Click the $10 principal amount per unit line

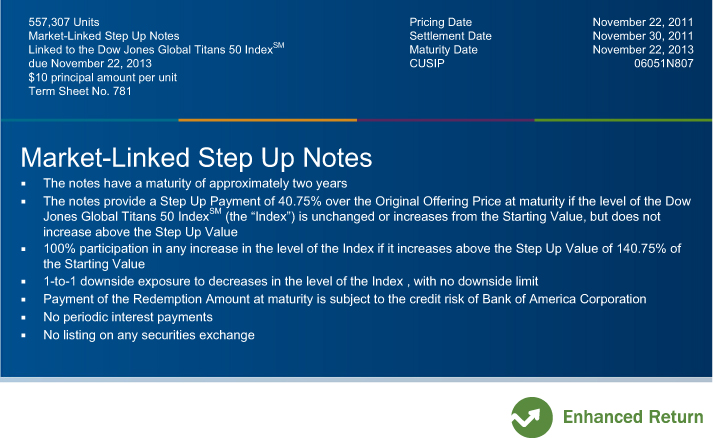tap(103, 77)
